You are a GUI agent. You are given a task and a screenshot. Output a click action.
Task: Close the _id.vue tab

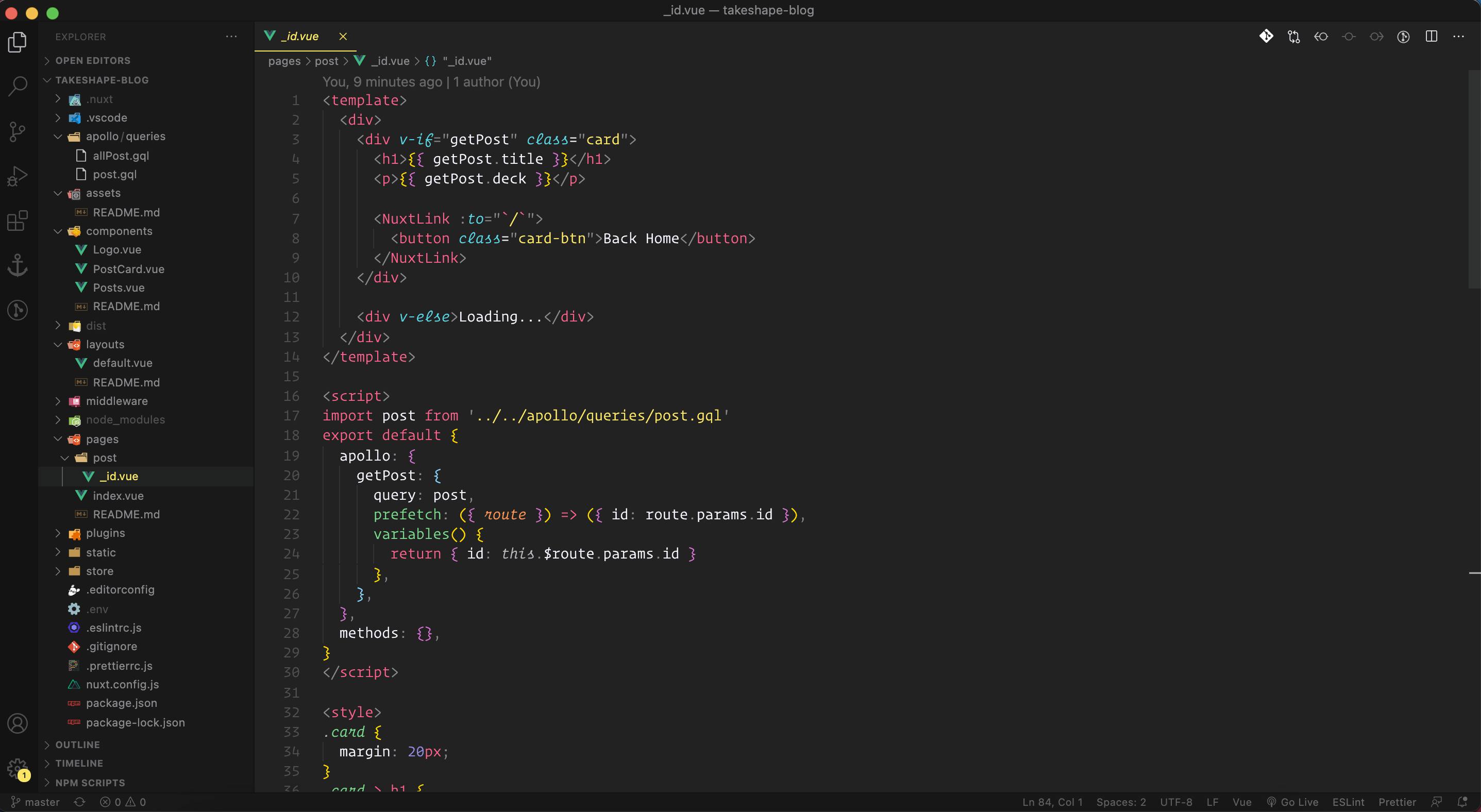tap(343, 37)
